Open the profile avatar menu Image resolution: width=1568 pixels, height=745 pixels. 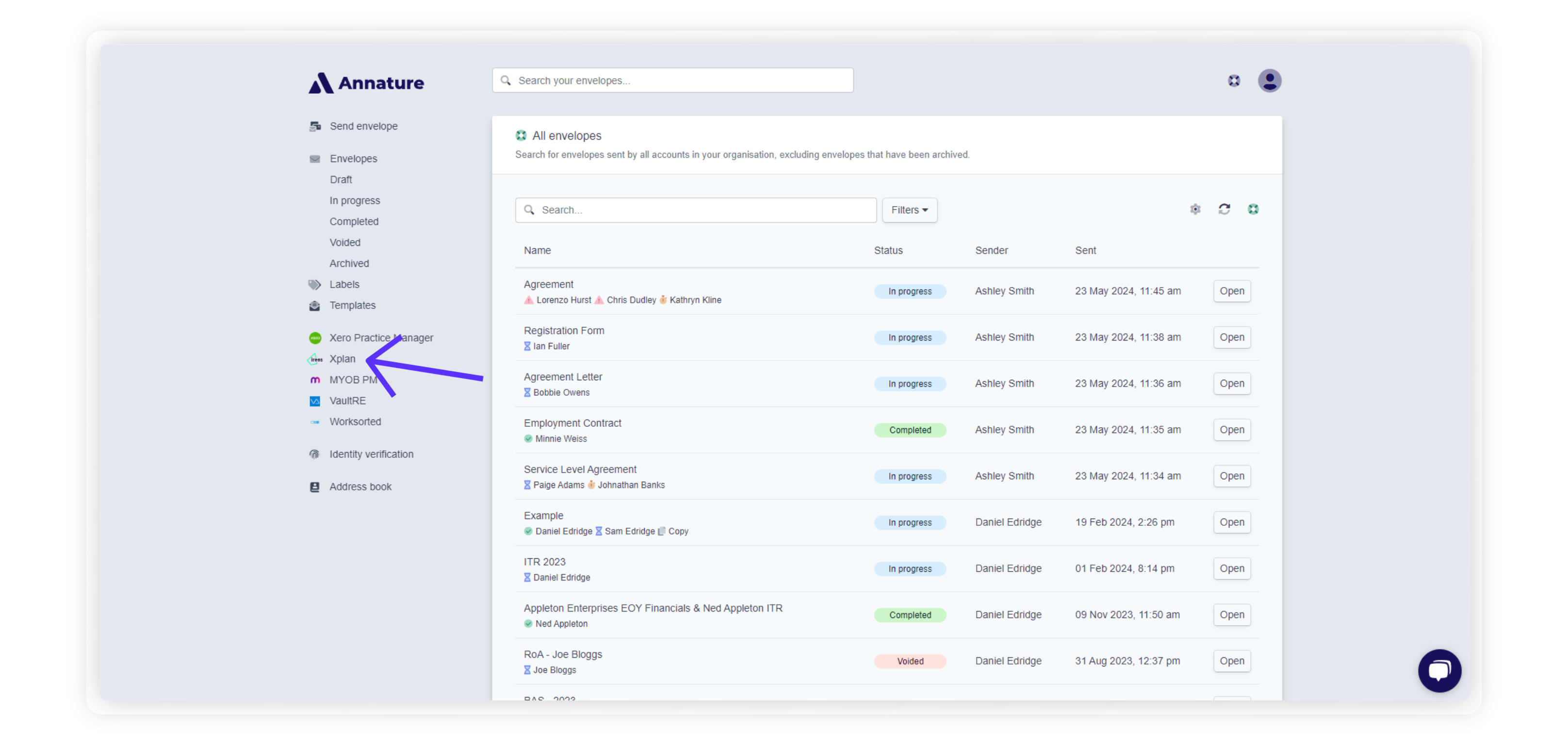1270,80
